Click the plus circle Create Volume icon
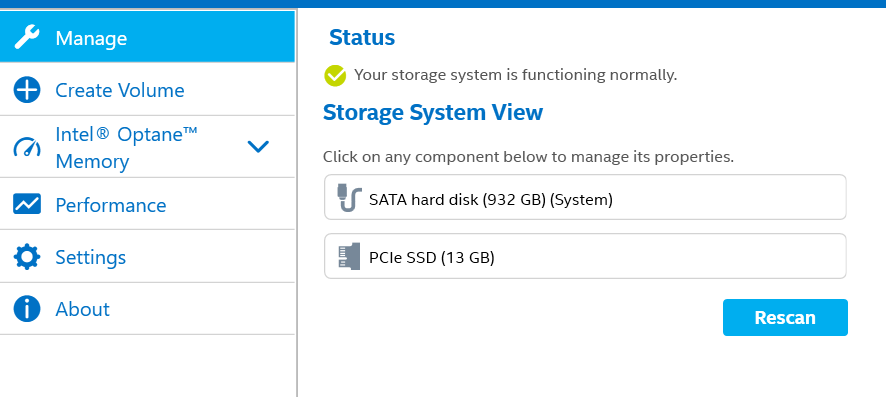The height and width of the screenshot is (397, 886). [27, 90]
